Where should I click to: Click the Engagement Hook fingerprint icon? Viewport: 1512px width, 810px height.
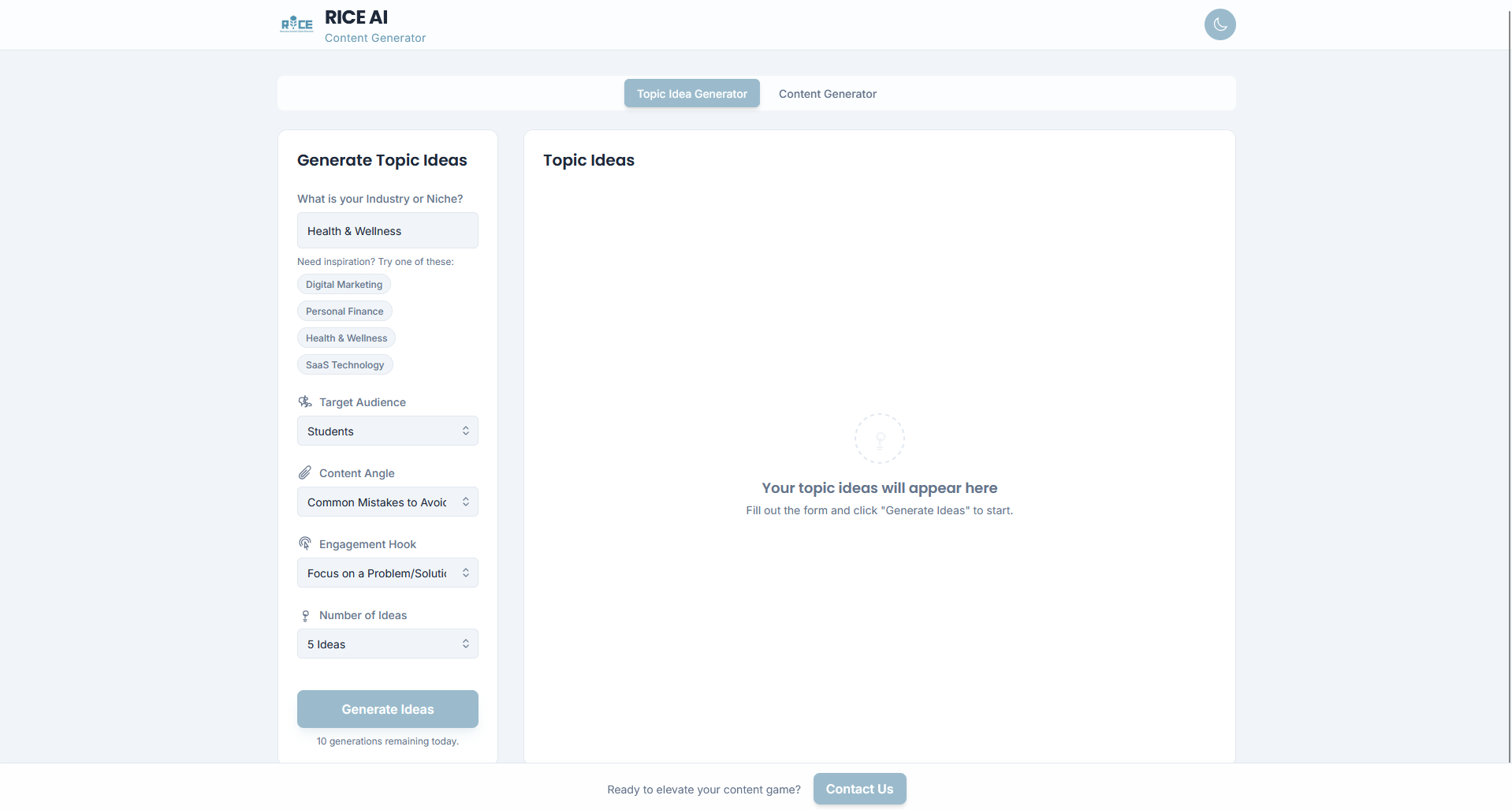[x=305, y=544]
